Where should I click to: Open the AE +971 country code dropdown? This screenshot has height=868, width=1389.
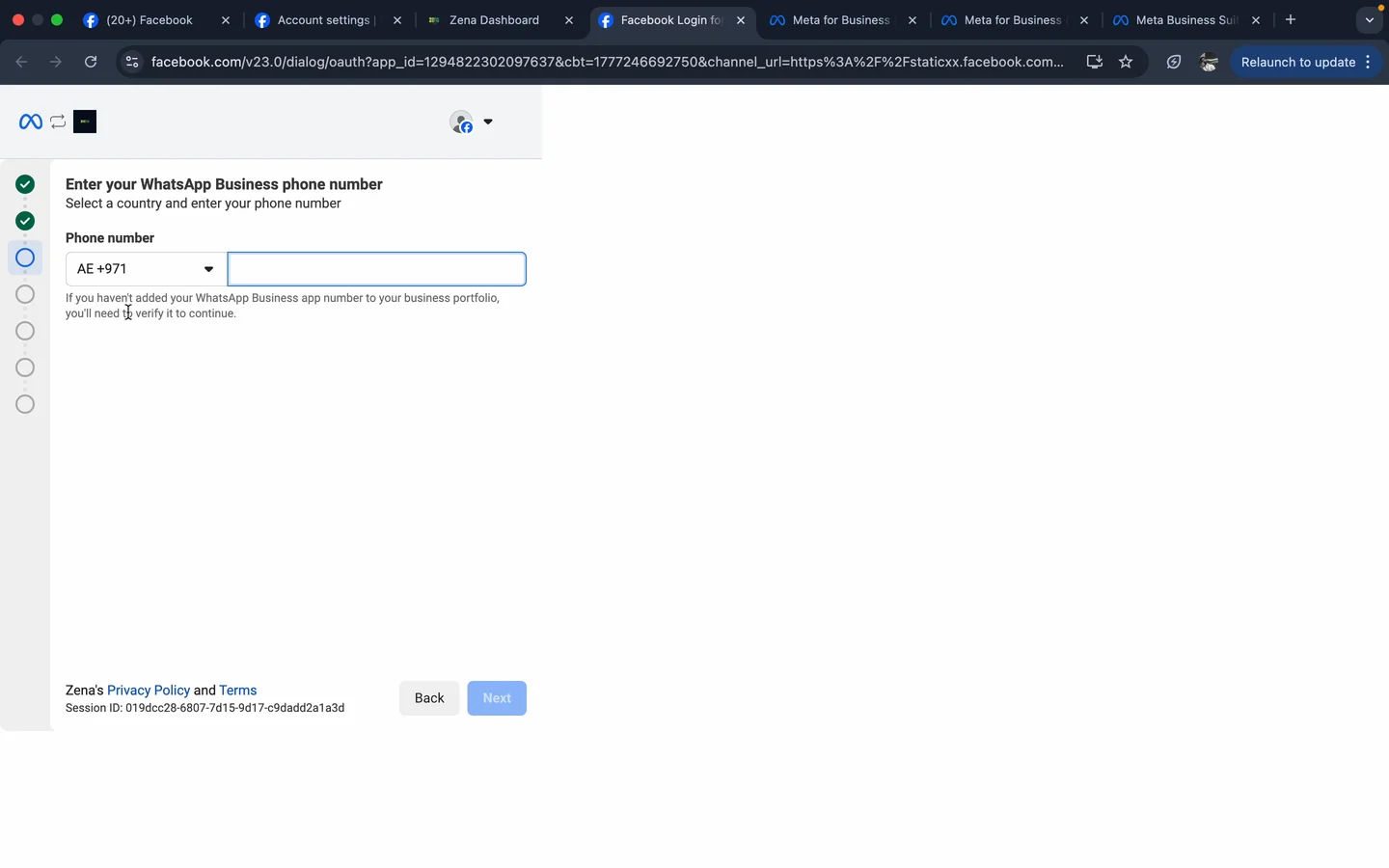[146, 269]
